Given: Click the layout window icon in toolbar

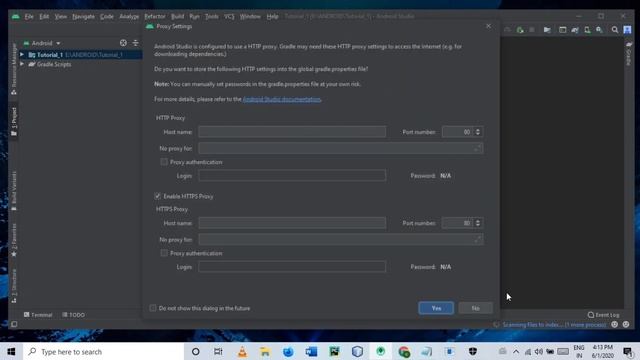Looking at the screenshot, I should coord(562,30).
